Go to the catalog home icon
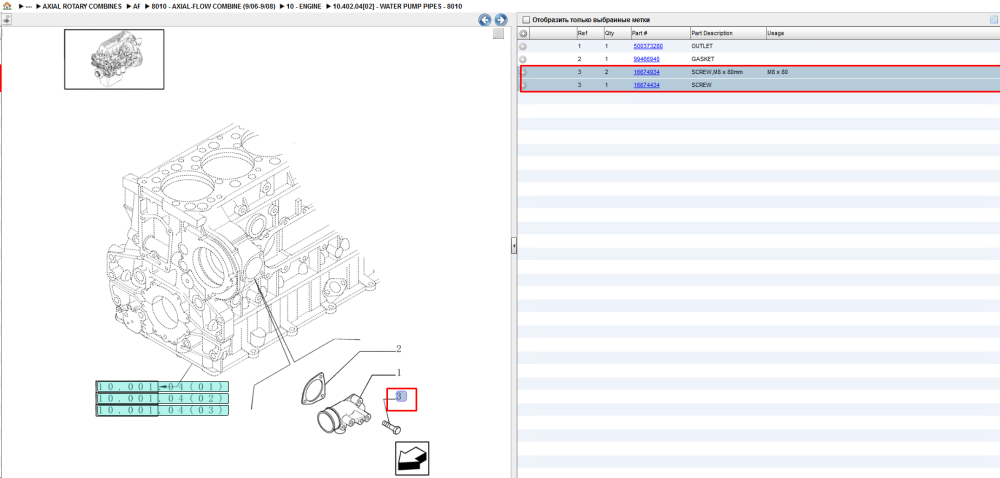 [x=7, y=6]
